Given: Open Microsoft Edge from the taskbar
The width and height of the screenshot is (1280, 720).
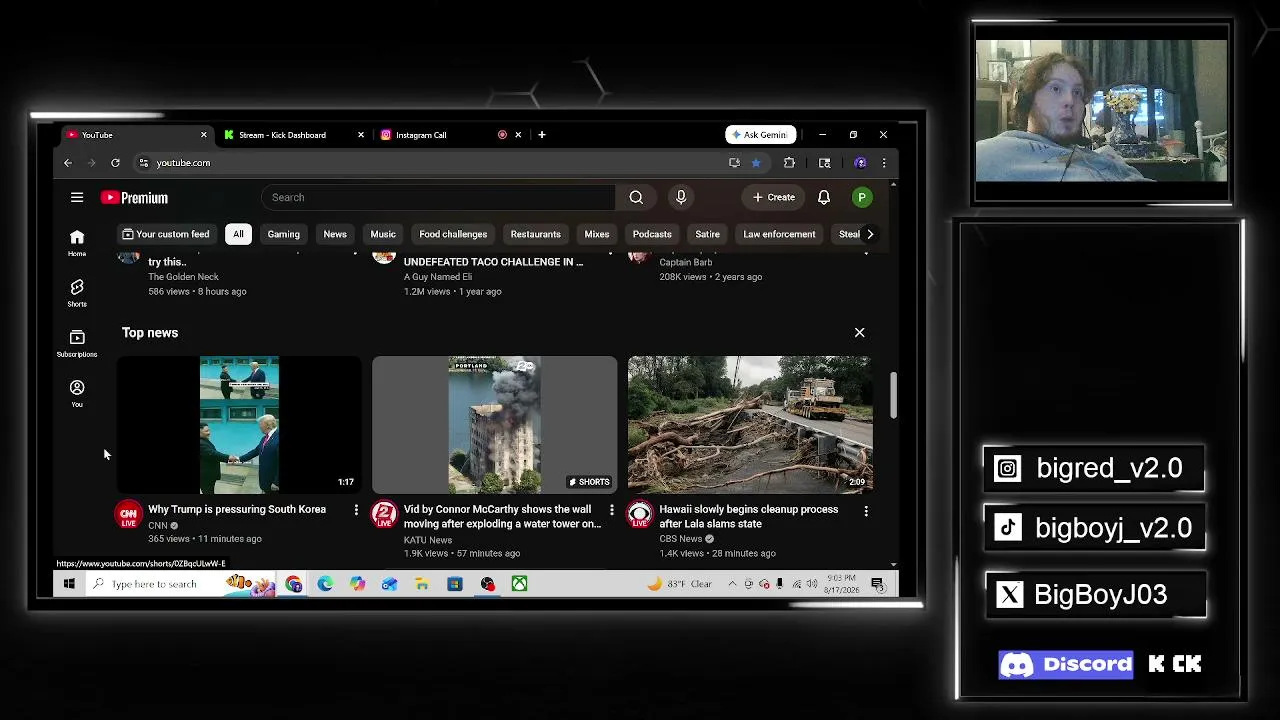Looking at the screenshot, I should tap(325, 584).
